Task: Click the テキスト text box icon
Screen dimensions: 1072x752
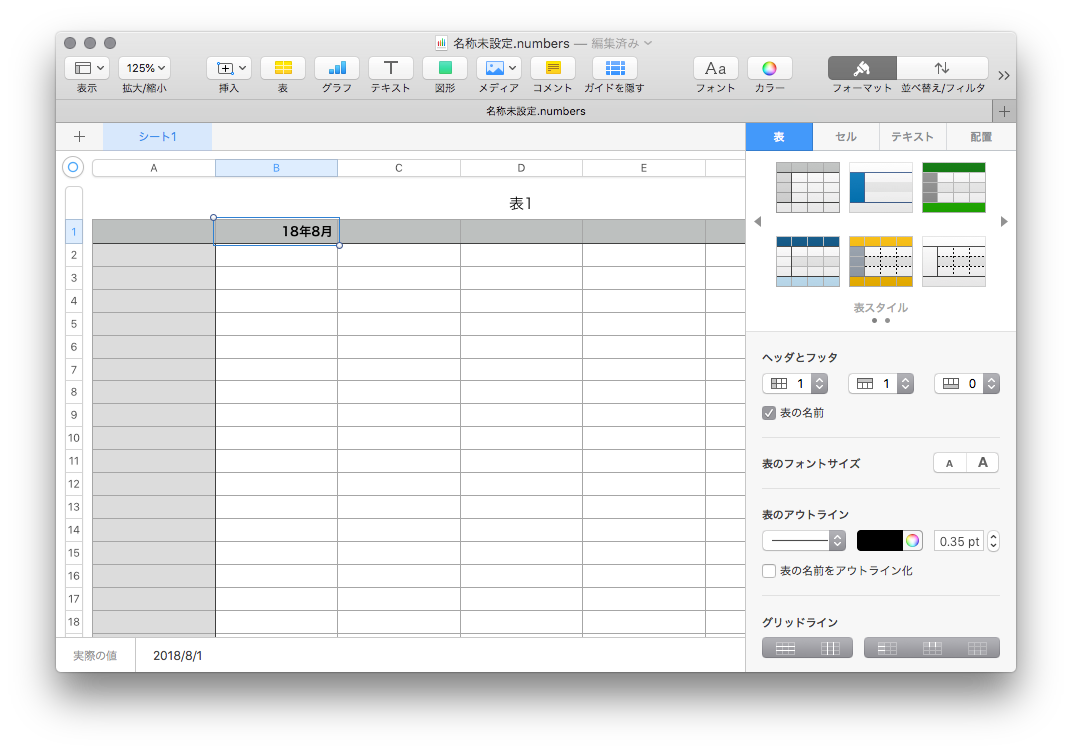Action: [391, 68]
